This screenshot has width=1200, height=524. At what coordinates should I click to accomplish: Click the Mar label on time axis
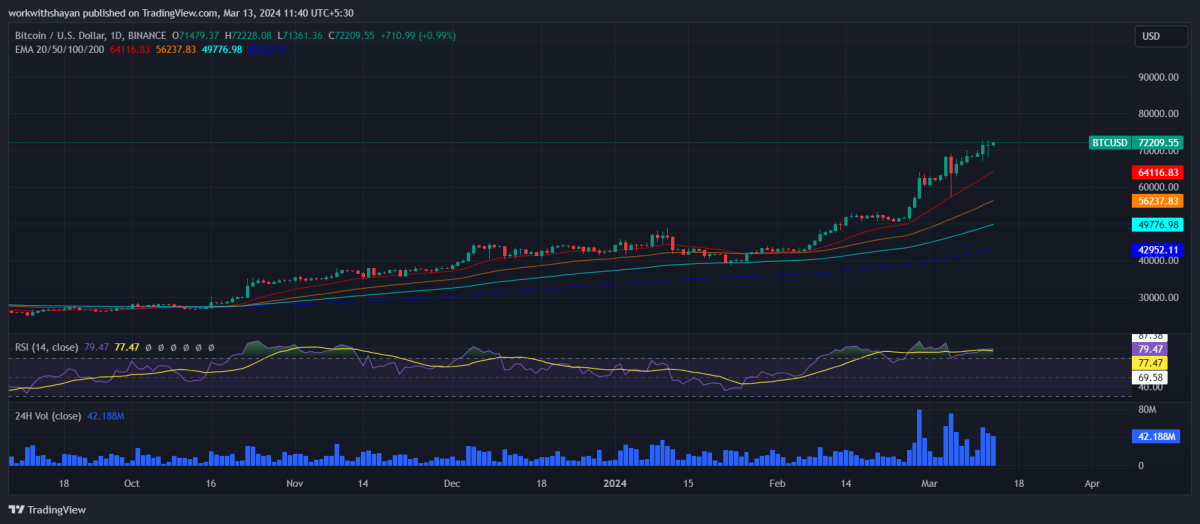tap(930, 483)
